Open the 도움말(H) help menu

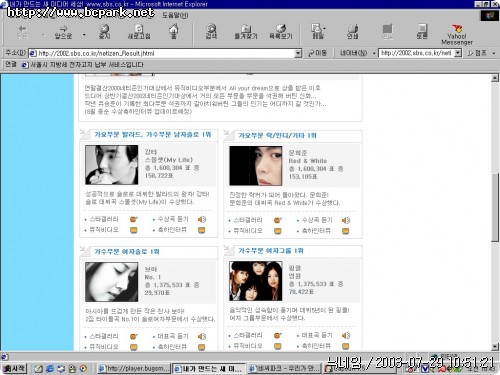click(175, 15)
